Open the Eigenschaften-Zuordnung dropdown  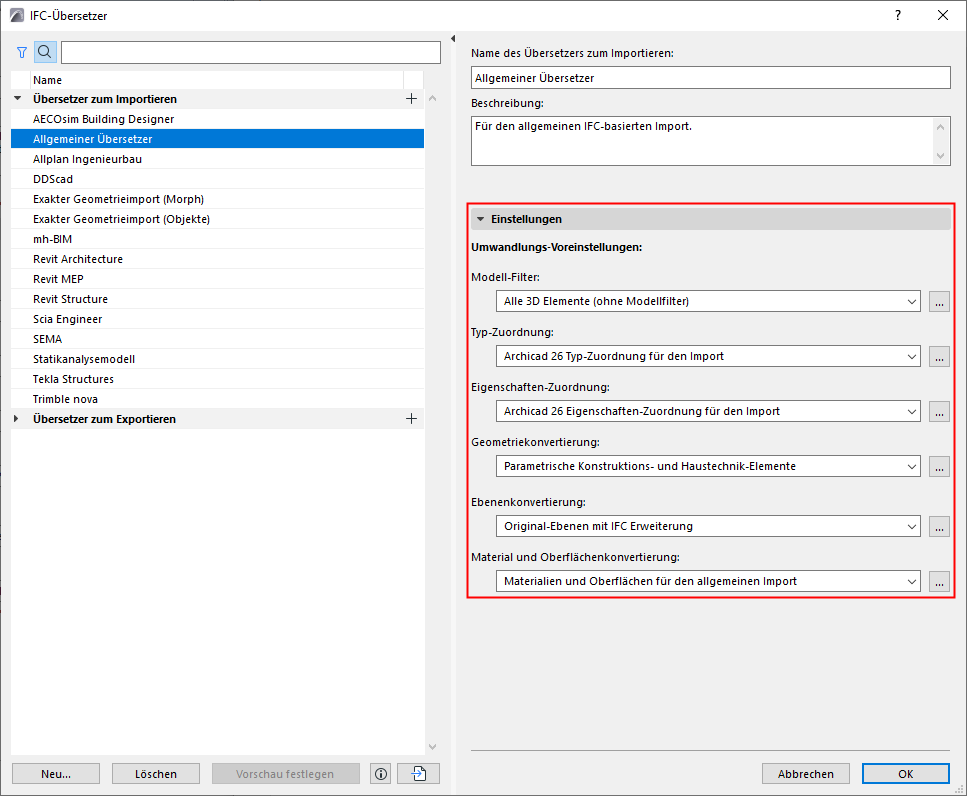coord(708,411)
